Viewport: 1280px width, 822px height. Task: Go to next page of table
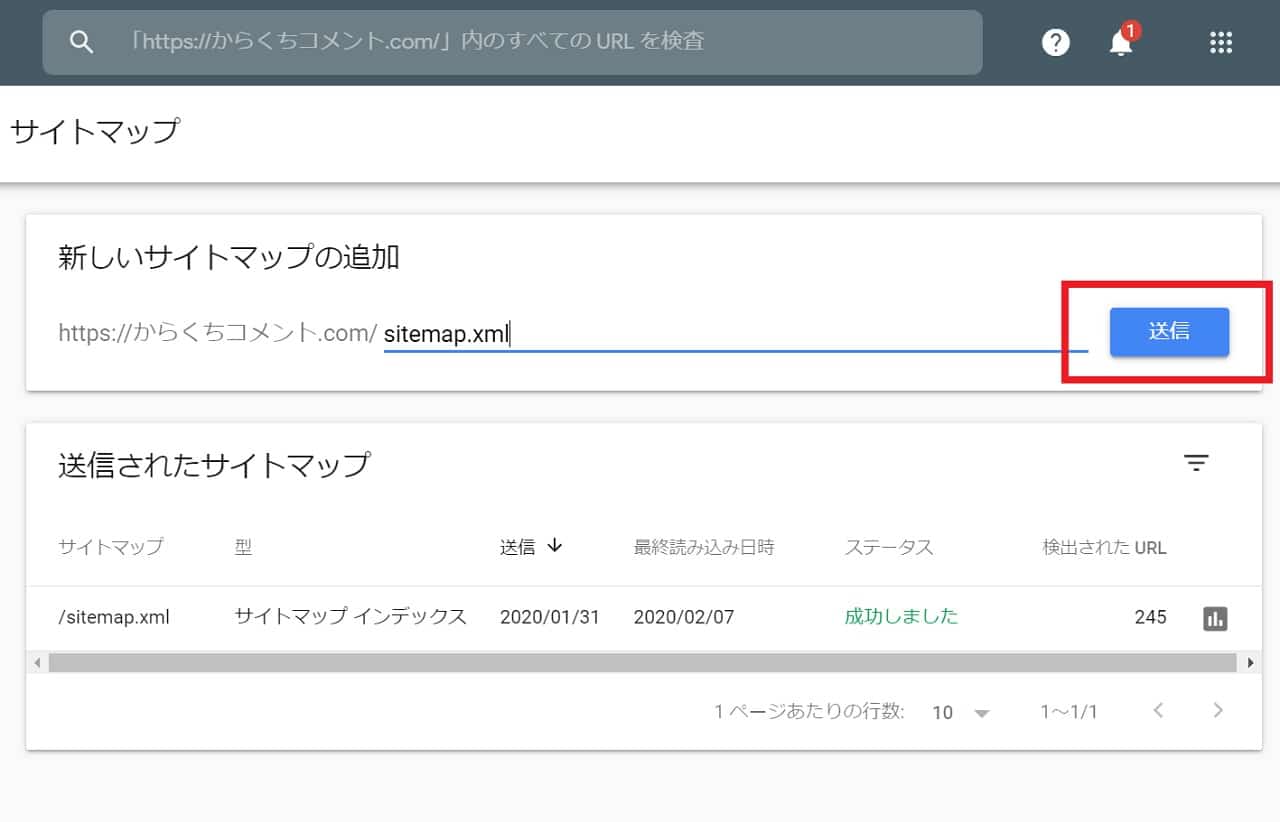1217,711
